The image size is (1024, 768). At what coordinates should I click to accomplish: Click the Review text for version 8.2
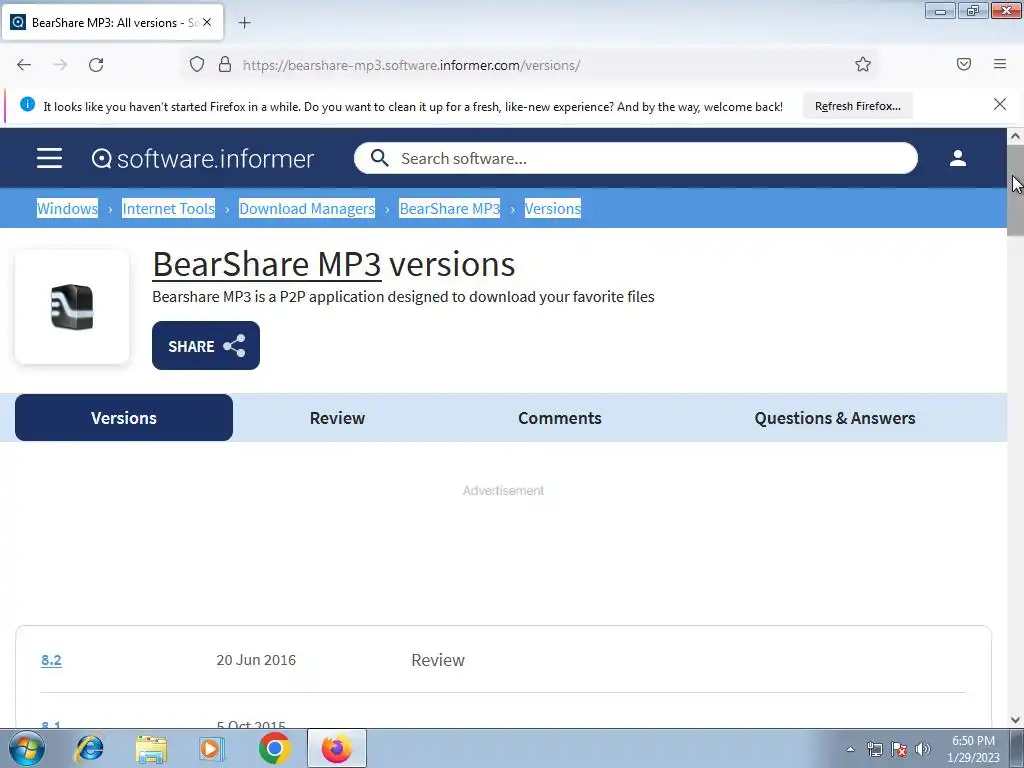pyautogui.click(x=438, y=660)
